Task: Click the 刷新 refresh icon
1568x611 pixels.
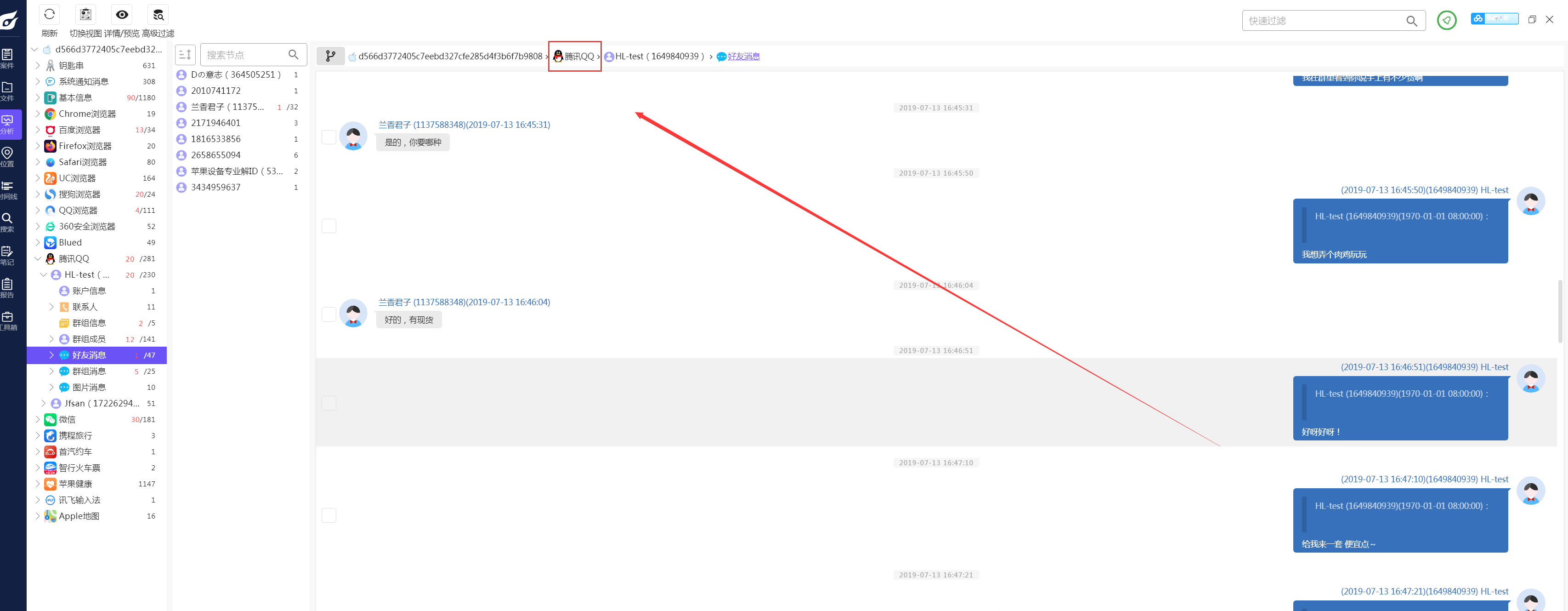Action: point(49,15)
